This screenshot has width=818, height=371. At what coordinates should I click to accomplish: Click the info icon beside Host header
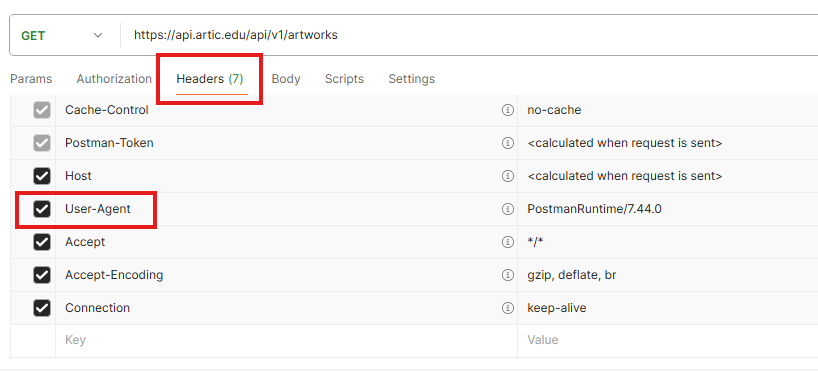tap(508, 176)
